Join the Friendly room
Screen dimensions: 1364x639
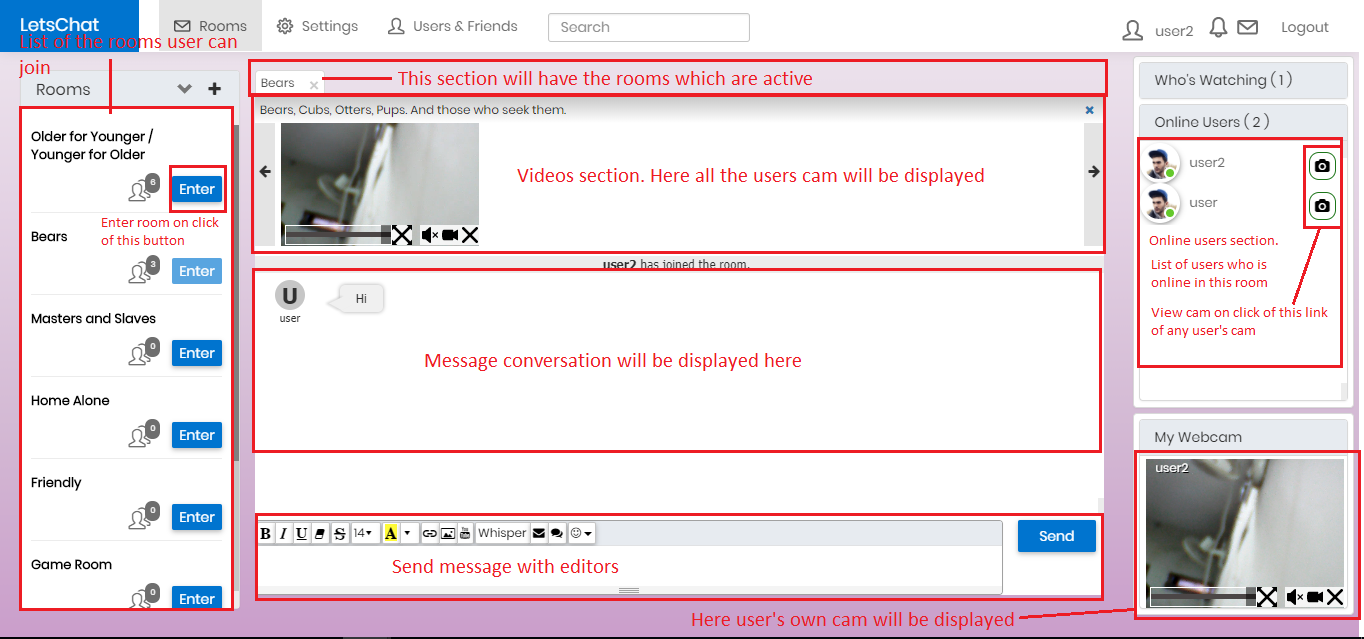point(197,517)
